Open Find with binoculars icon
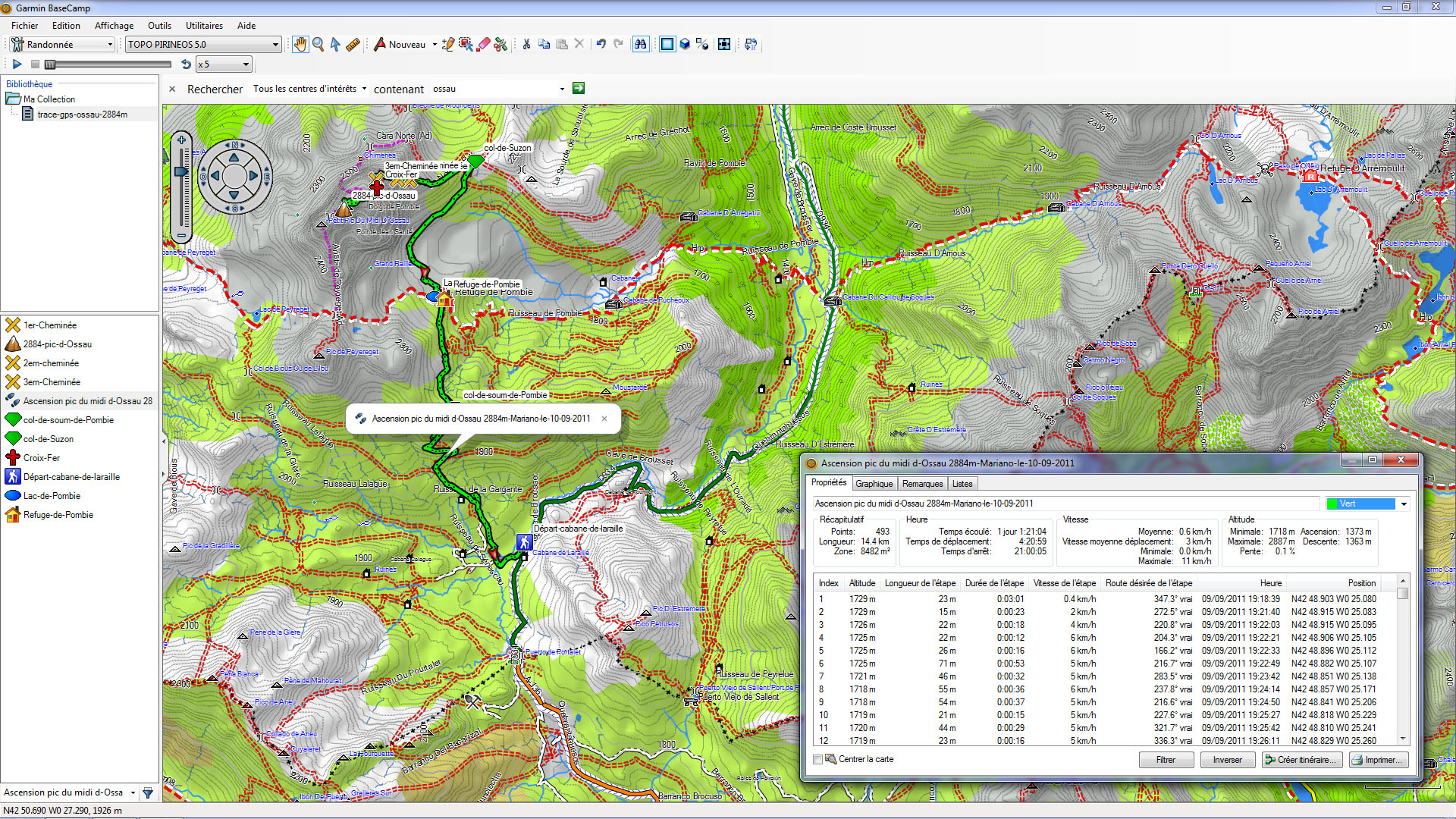The width and height of the screenshot is (1456, 819). [x=641, y=44]
